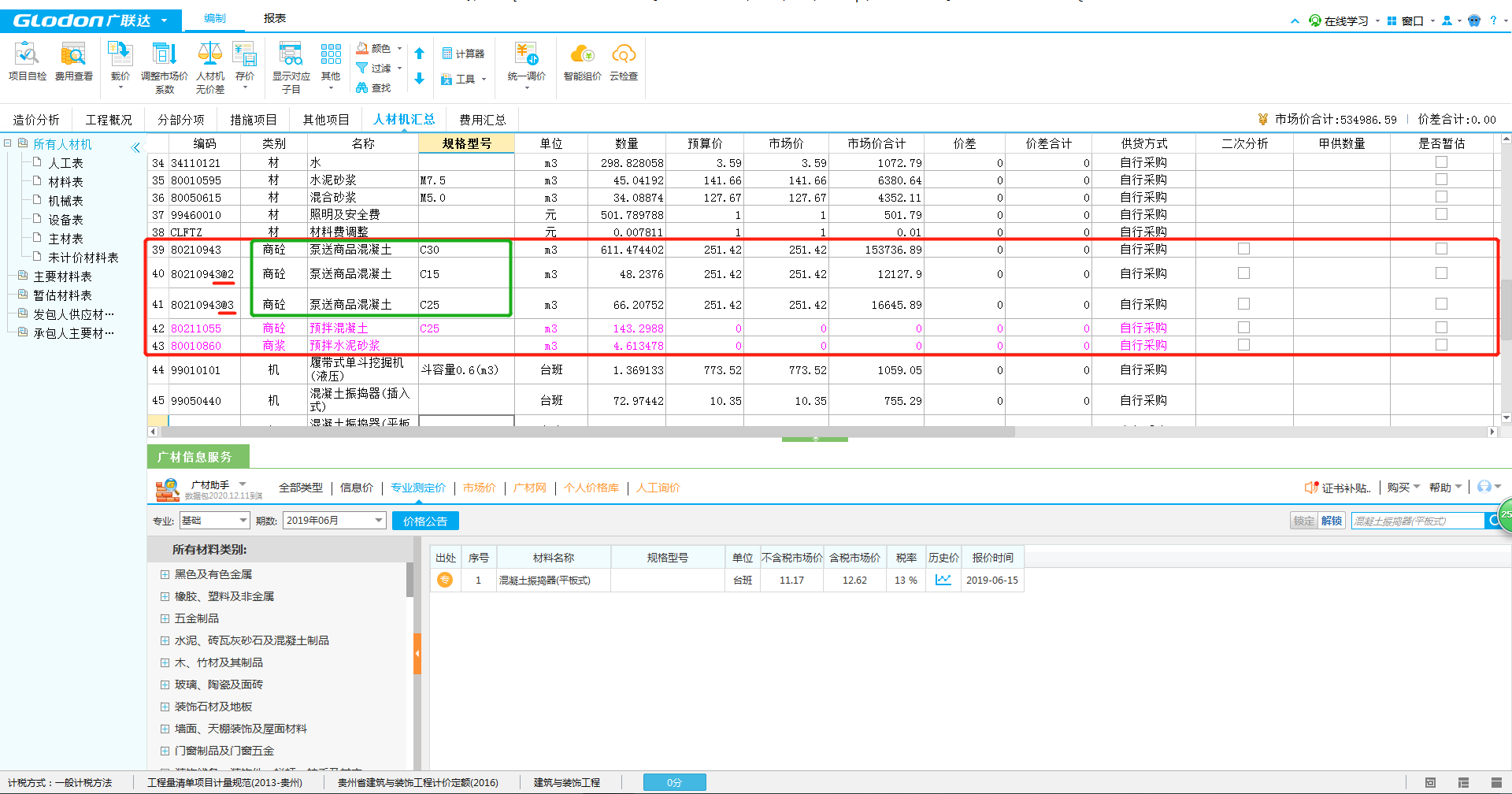Open the 期数 2019年06月 dropdown
The height and width of the screenshot is (794, 1512).
pos(335,521)
